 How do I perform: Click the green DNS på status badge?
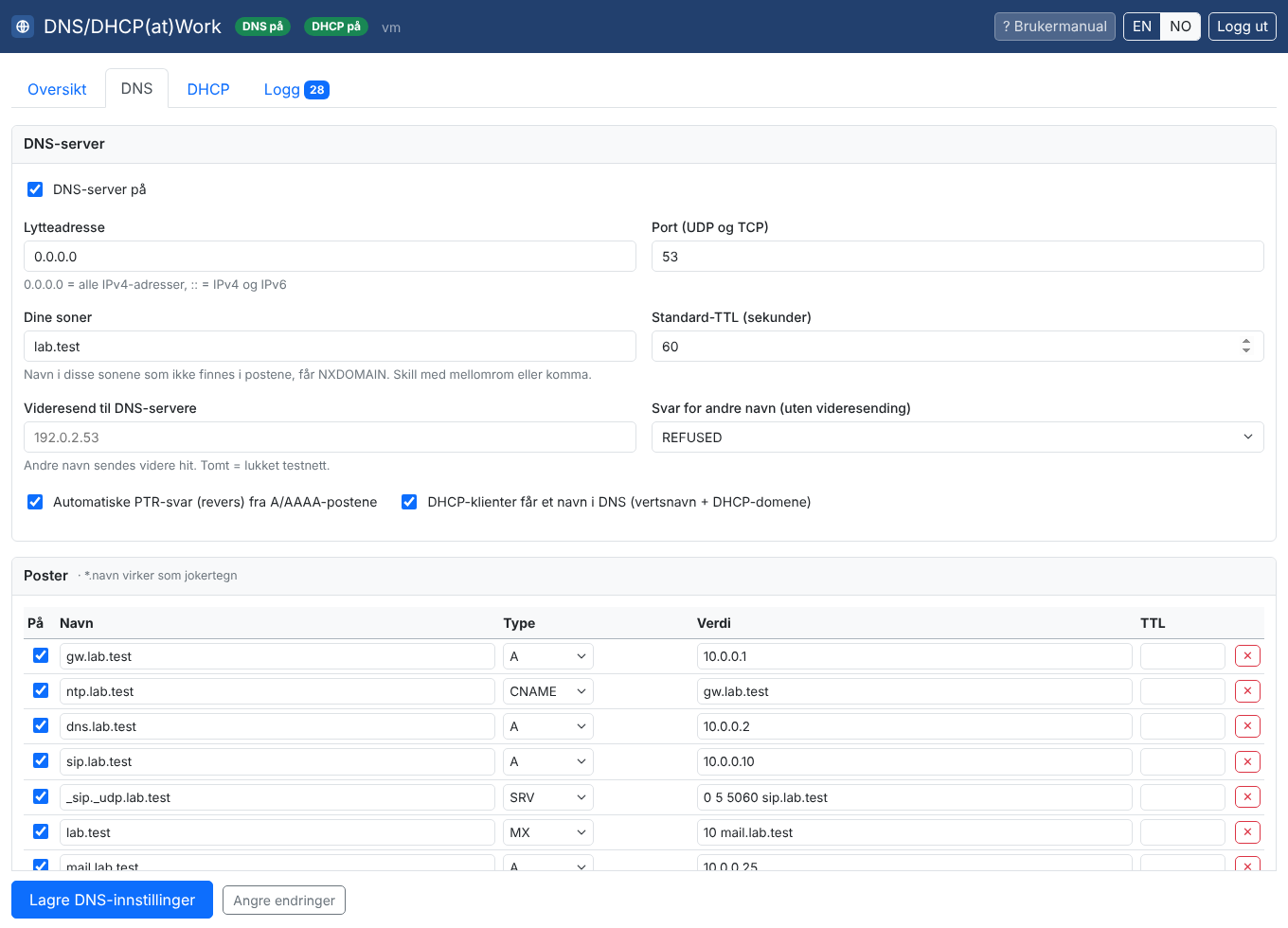pos(262,27)
